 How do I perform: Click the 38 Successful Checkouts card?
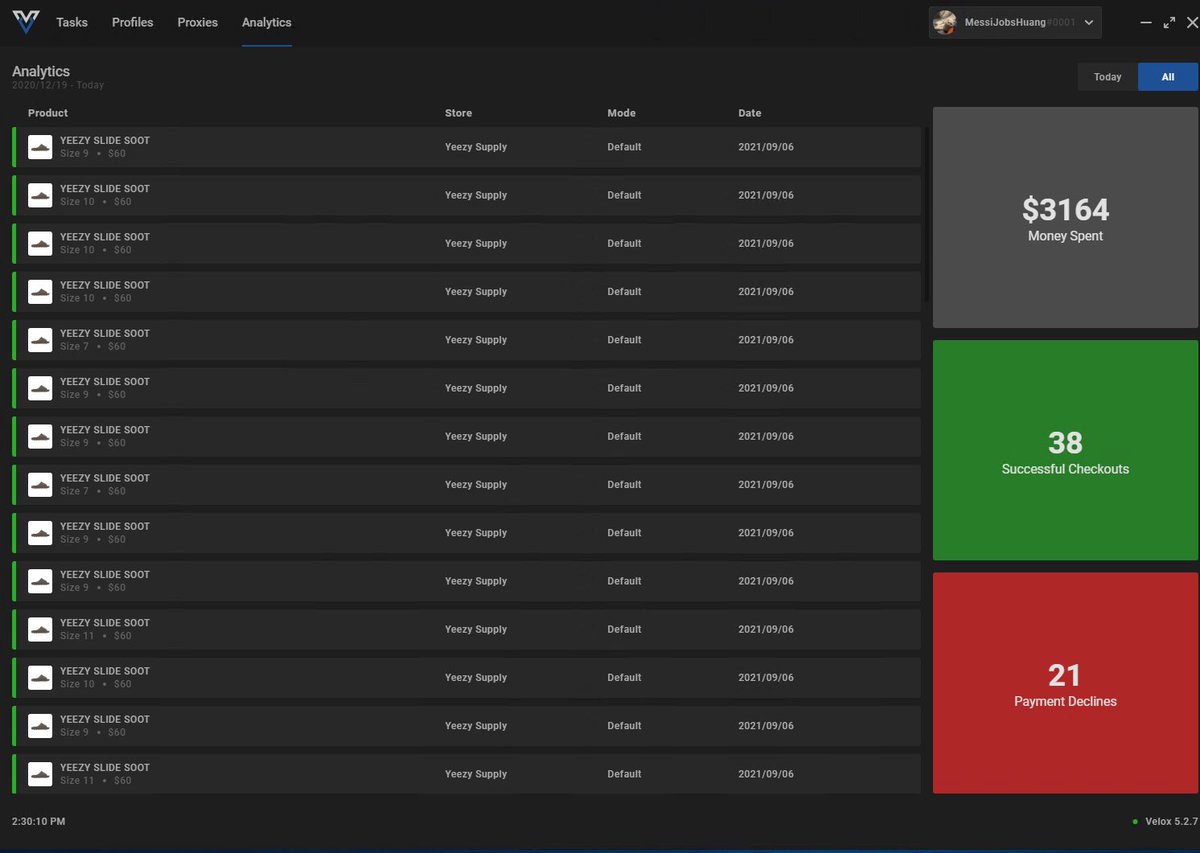[1065, 450]
